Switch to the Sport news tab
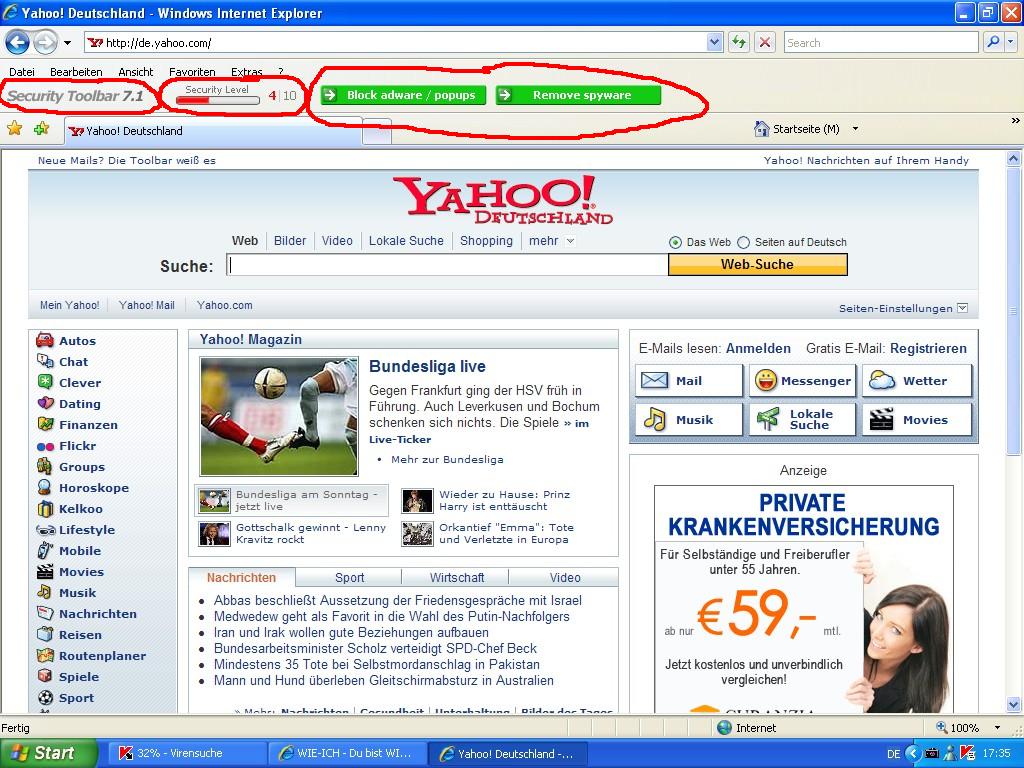The image size is (1024, 768). coord(349,577)
